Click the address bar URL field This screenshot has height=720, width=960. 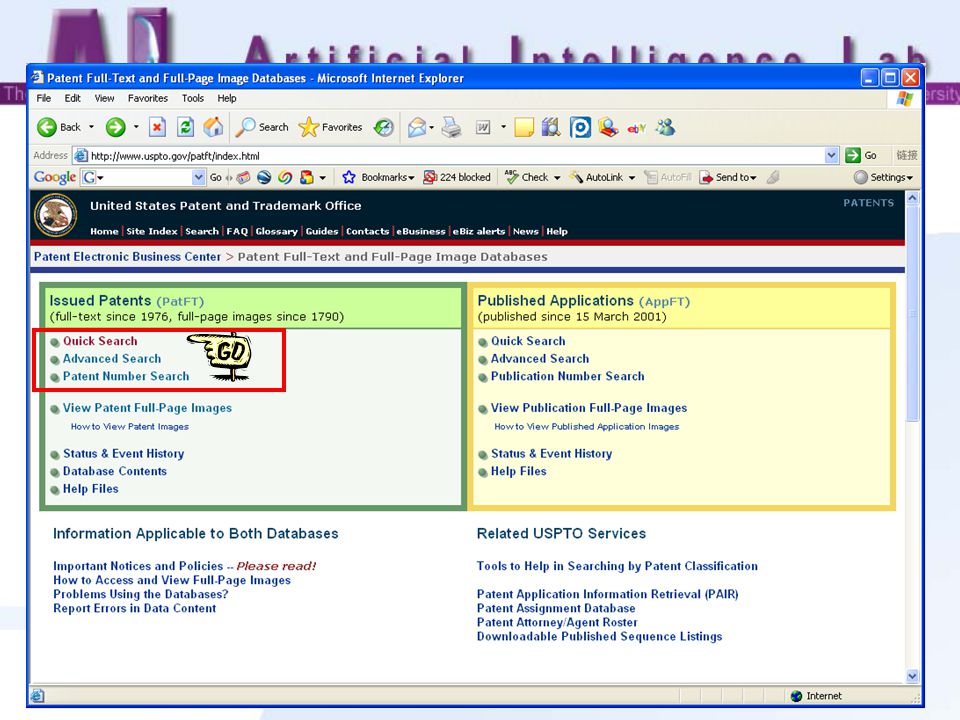pyautogui.click(x=456, y=156)
